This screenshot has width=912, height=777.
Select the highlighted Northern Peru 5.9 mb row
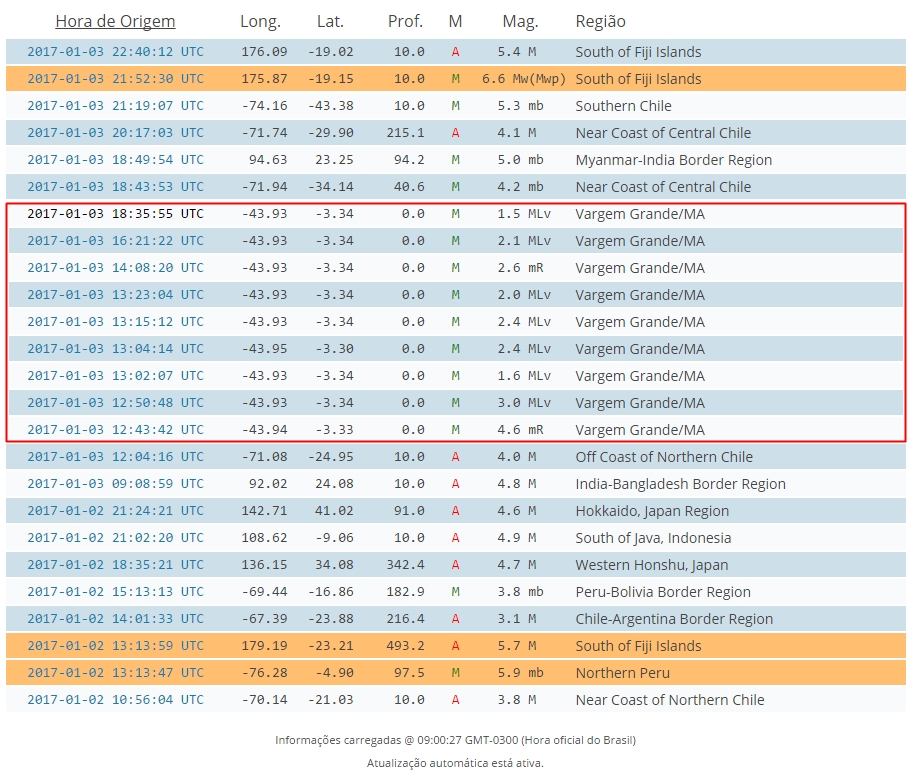pos(455,672)
